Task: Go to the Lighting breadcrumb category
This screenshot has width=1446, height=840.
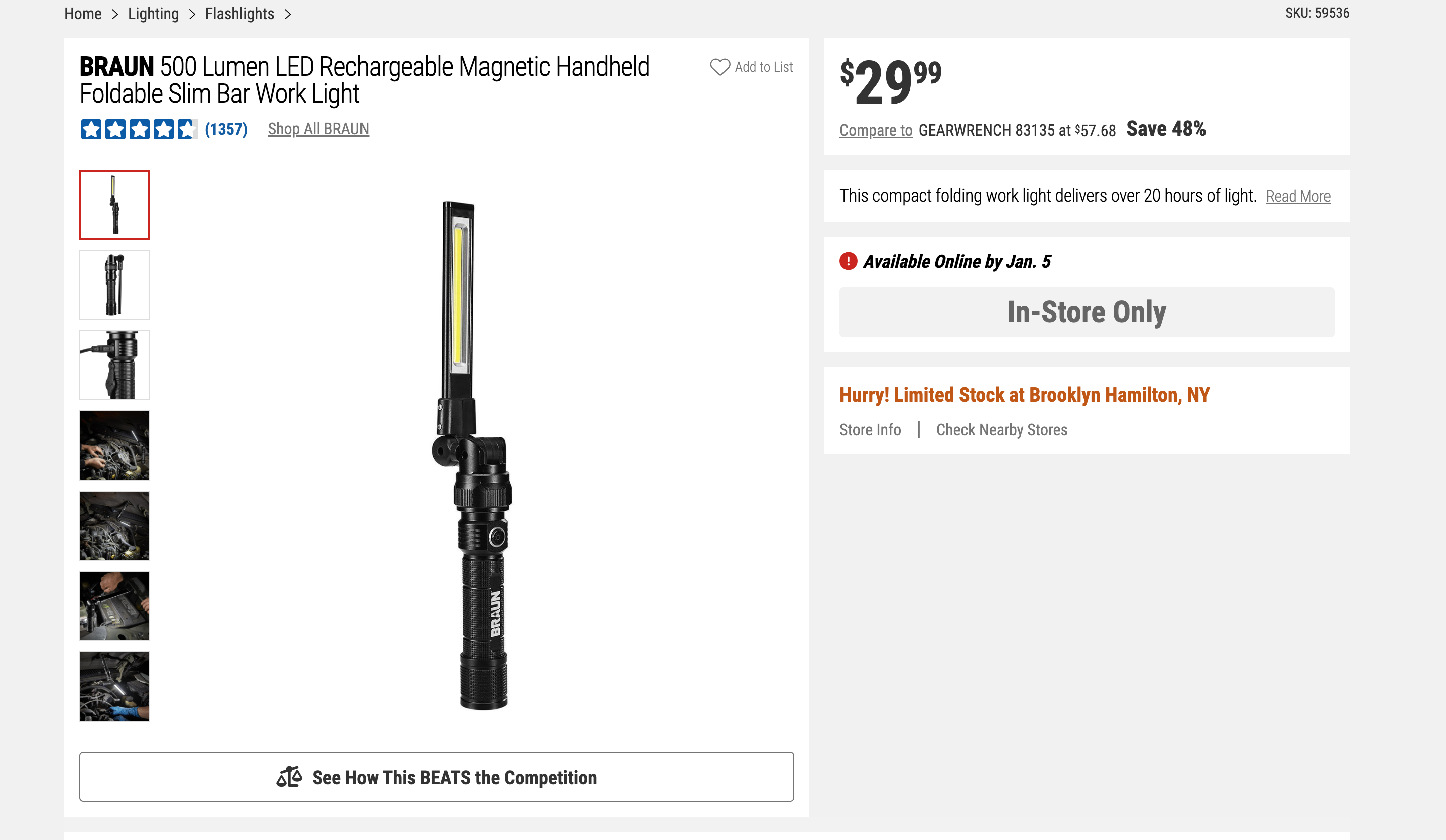Action: tap(153, 14)
